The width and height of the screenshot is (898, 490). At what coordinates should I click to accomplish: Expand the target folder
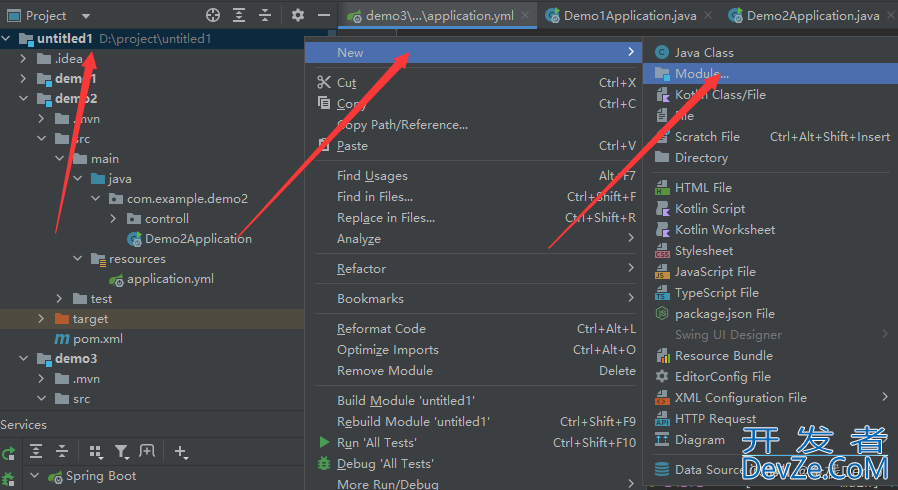point(41,319)
